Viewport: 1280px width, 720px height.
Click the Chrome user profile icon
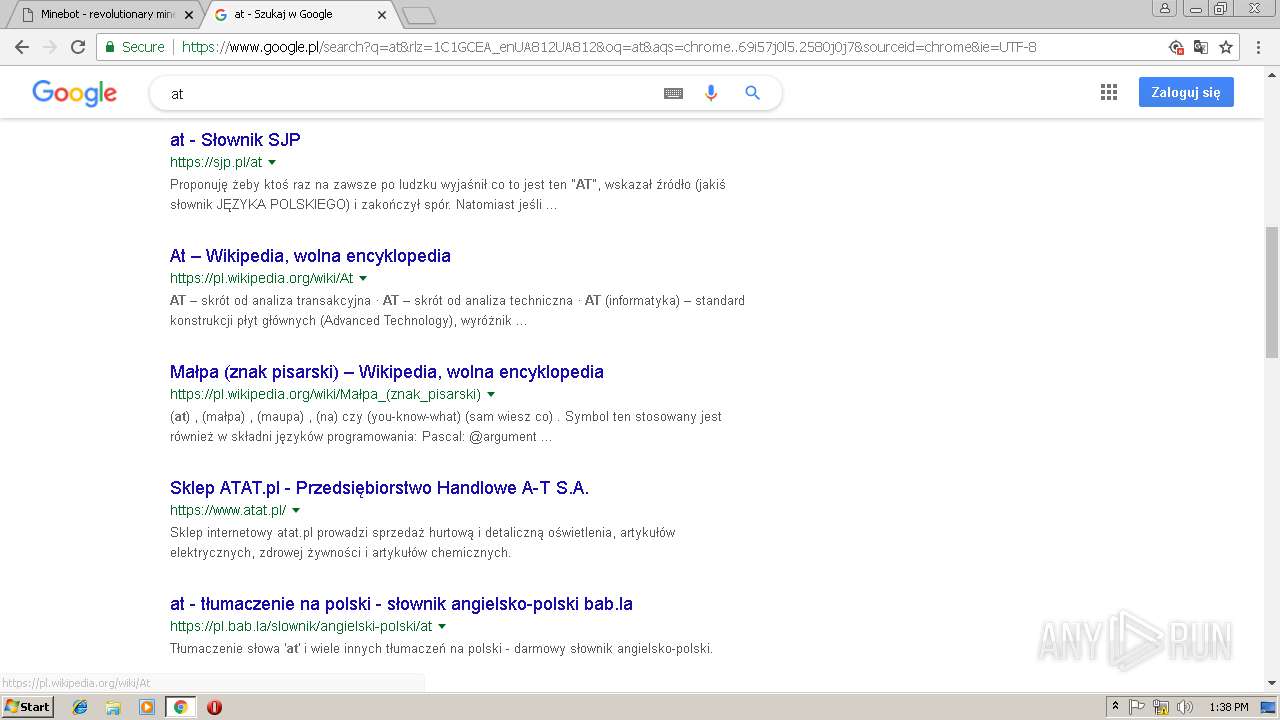pyautogui.click(x=1165, y=8)
